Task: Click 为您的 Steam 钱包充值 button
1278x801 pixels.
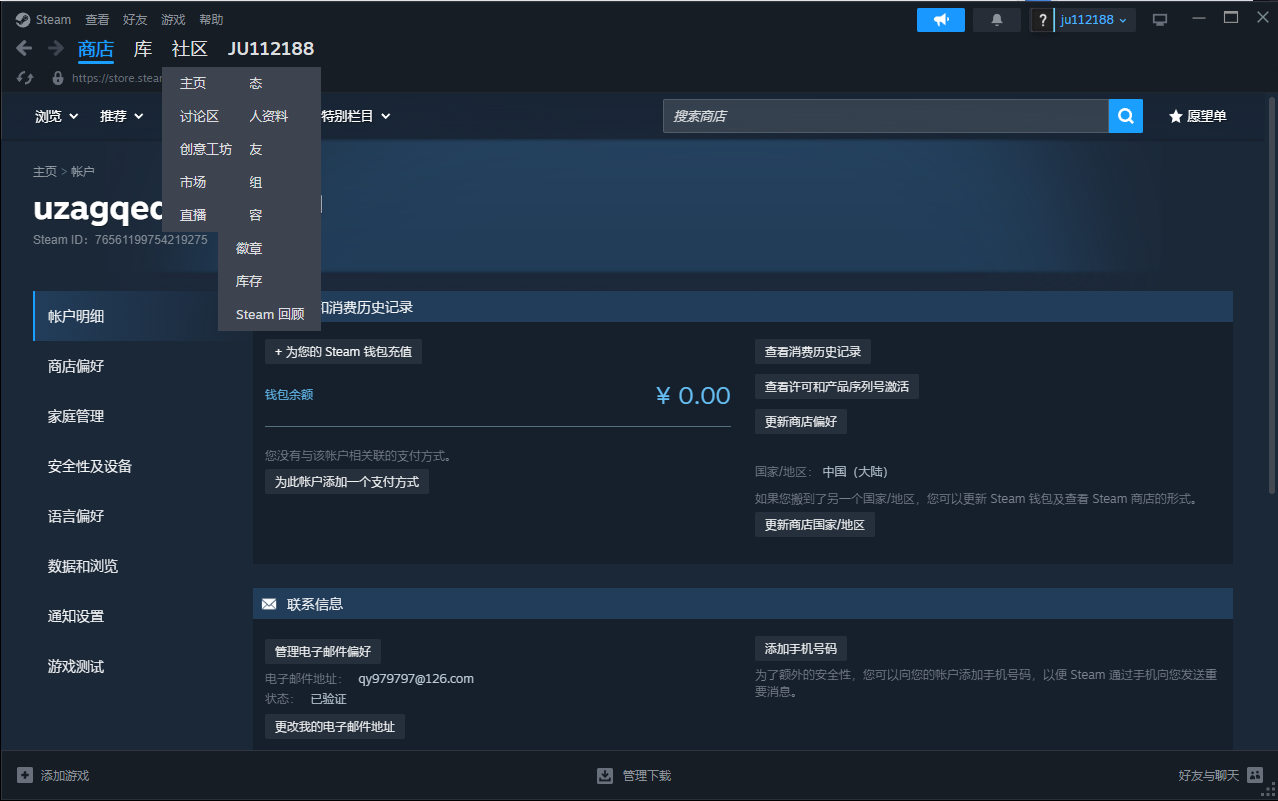Action: tap(343, 352)
